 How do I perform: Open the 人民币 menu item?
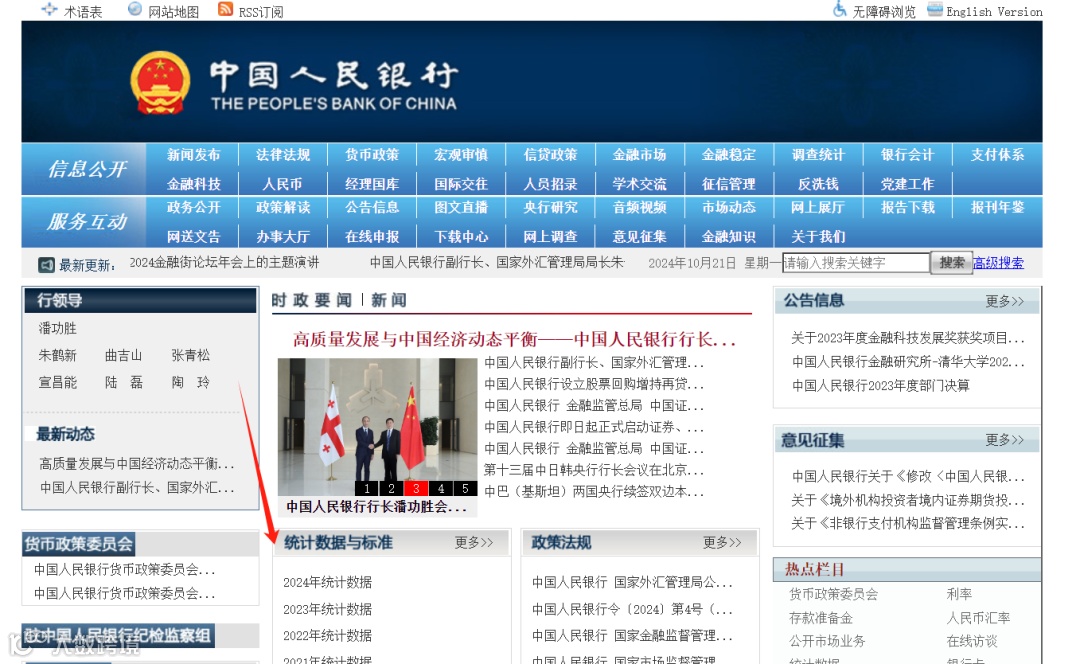(282, 184)
